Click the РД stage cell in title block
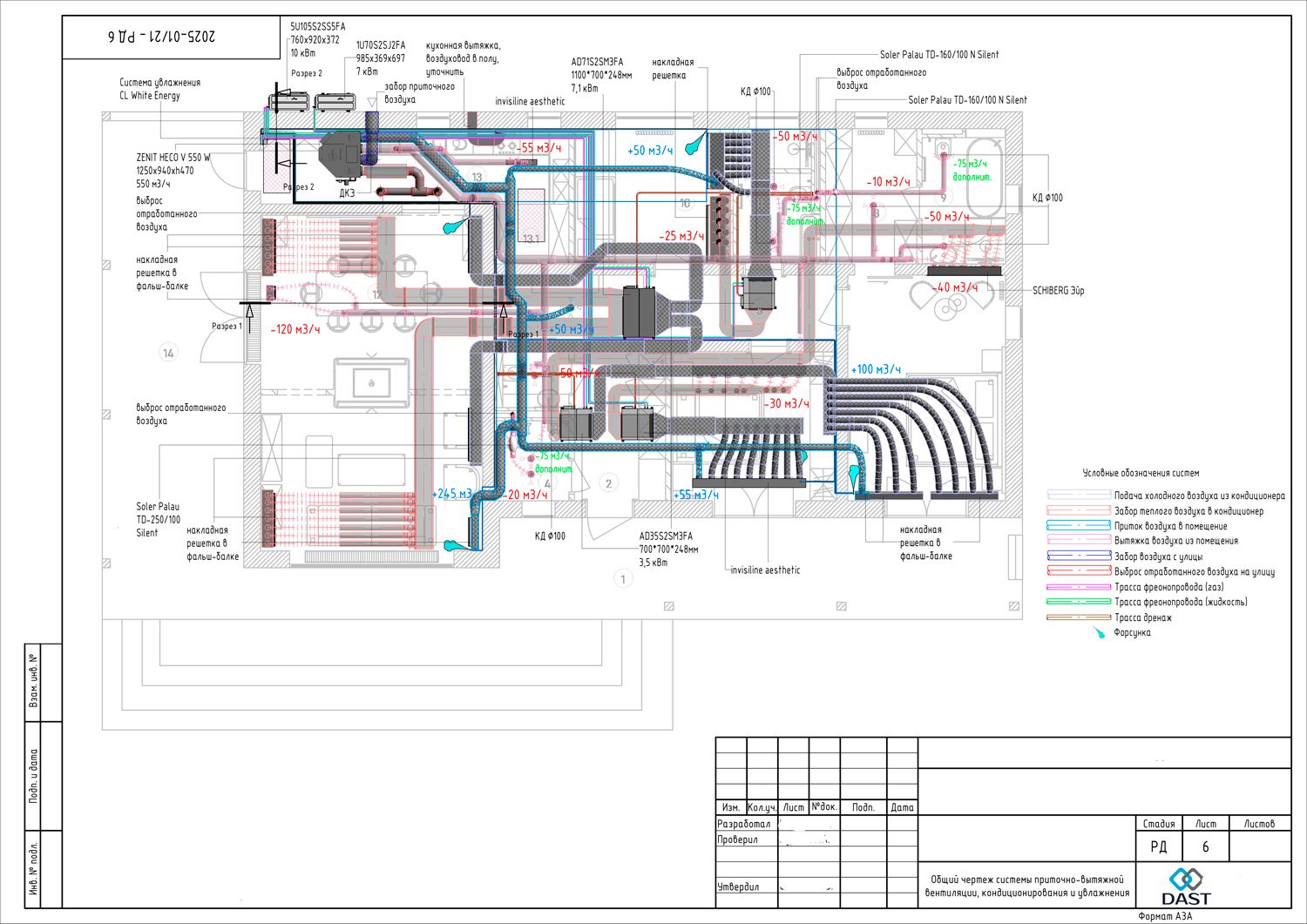This screenshot has width=1307, height=924. (x=1158, y=846)
